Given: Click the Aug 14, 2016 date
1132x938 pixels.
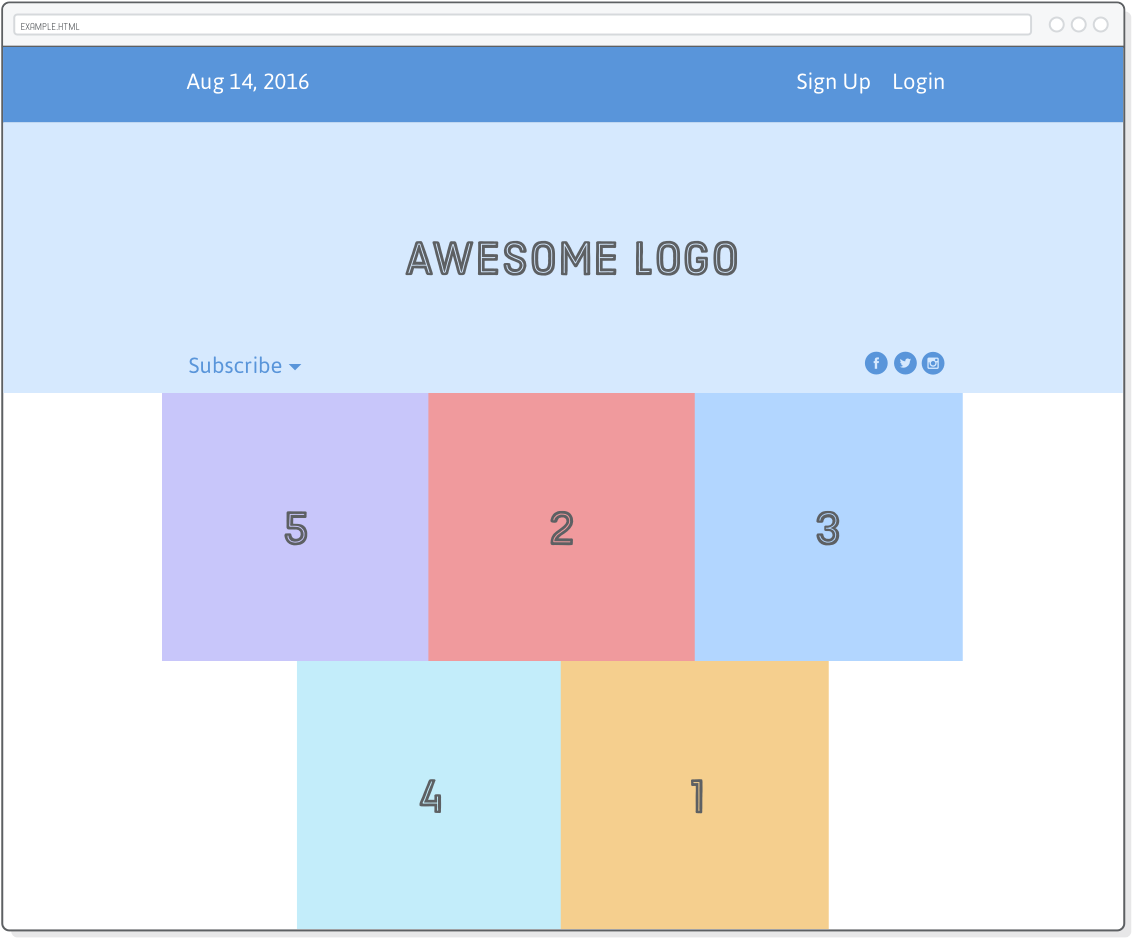Looking at the screenshot, I should [x=248, y=82].
